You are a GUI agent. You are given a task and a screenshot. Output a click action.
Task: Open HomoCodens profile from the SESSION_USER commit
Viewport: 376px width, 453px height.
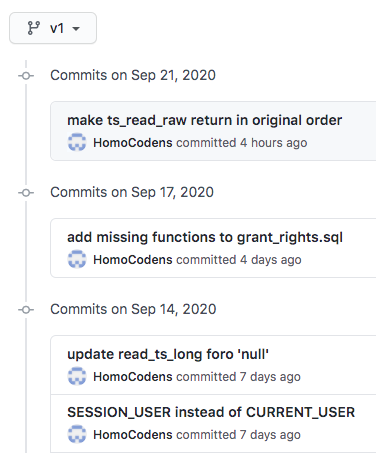133,435
